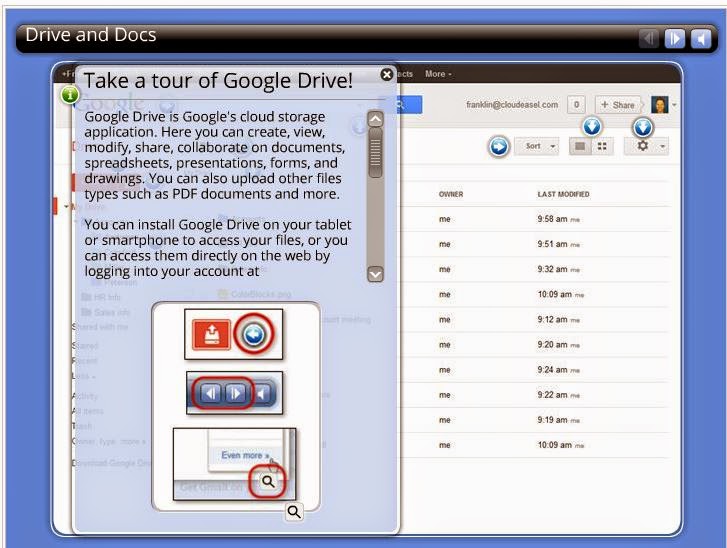This screenshot has width=727, height=548.
Task: Click the tour text scrollbar thumb
Action: (375, 152)
